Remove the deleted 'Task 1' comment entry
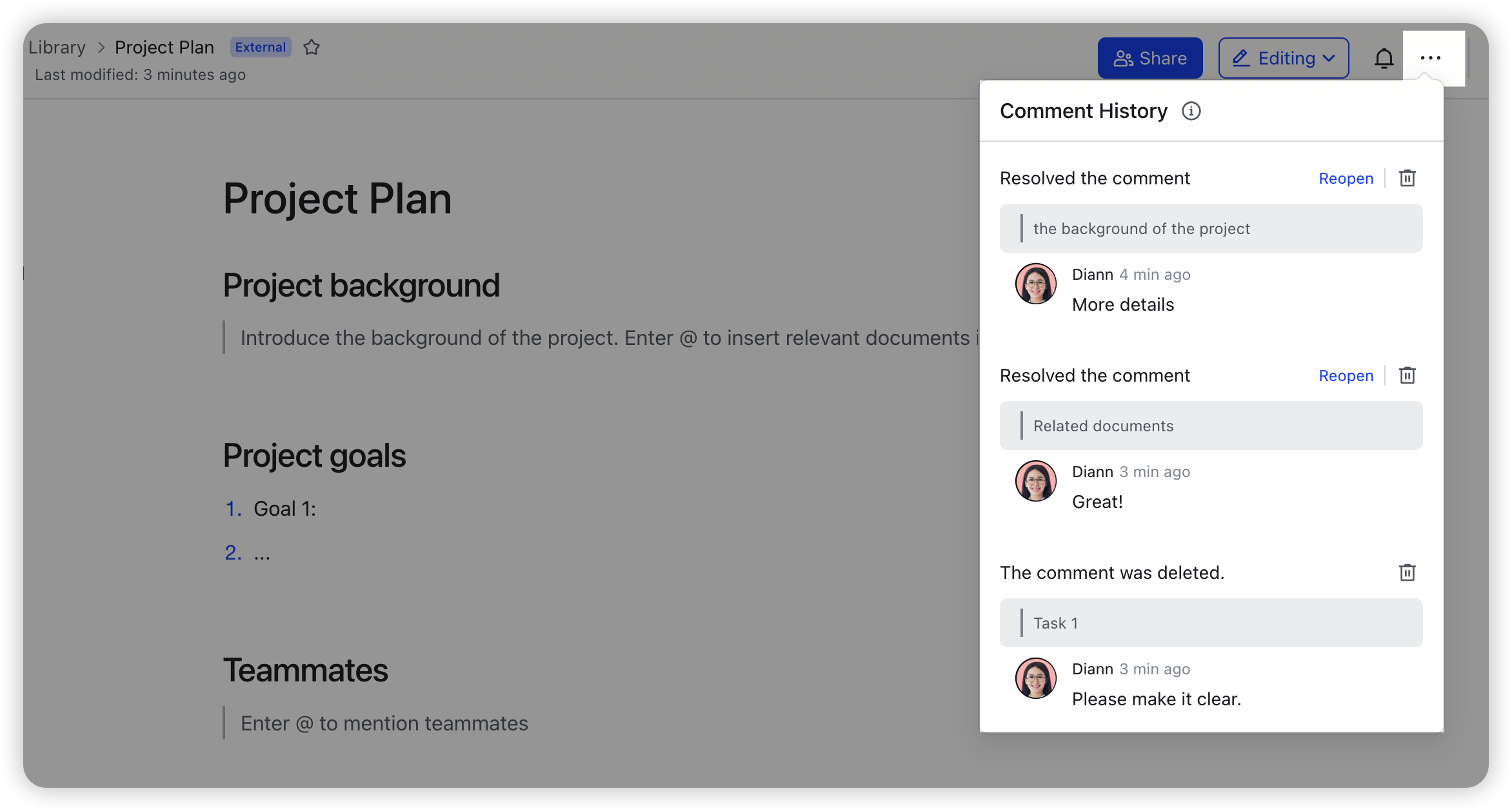Viewport: 1512px width, 811px height. tap(1408, 572)
